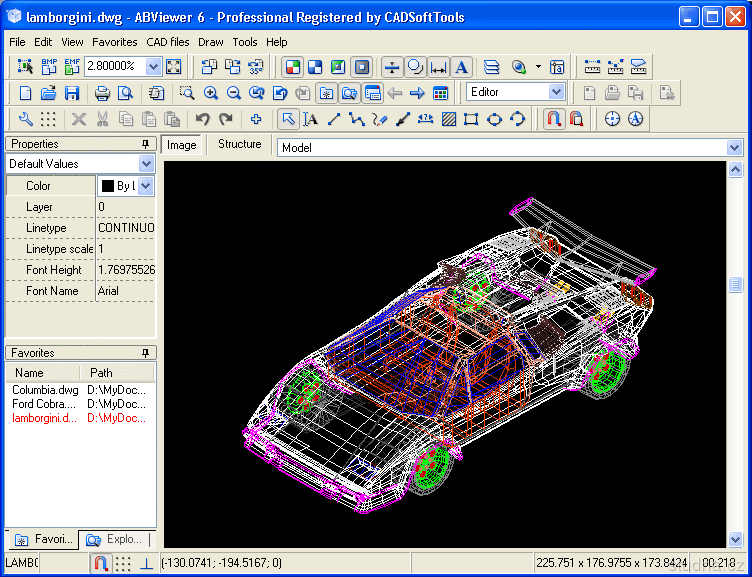Open the Model layout dropdown

[735, 147]
